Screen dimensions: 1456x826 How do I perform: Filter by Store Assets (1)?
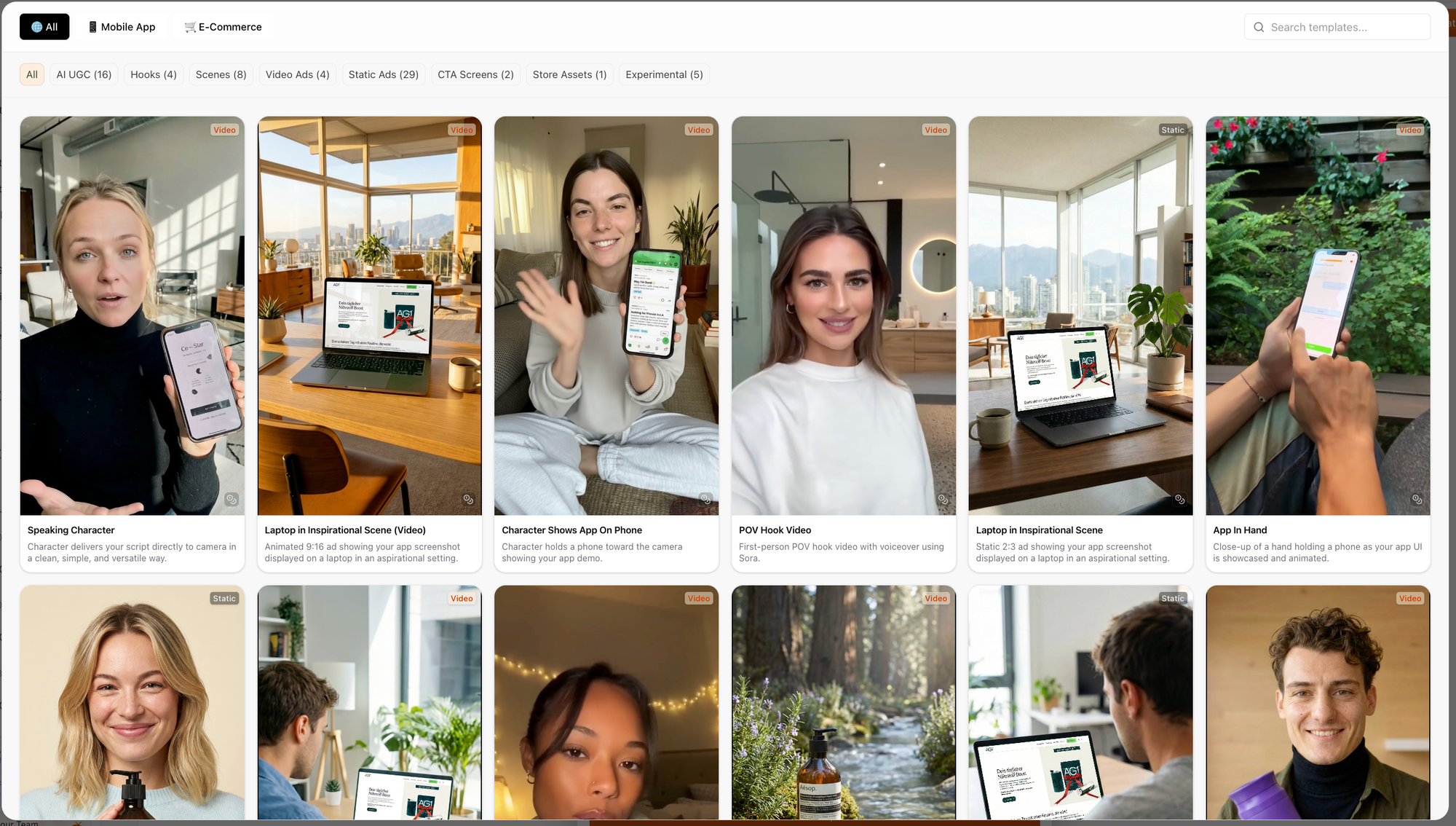tap(569, 74)
